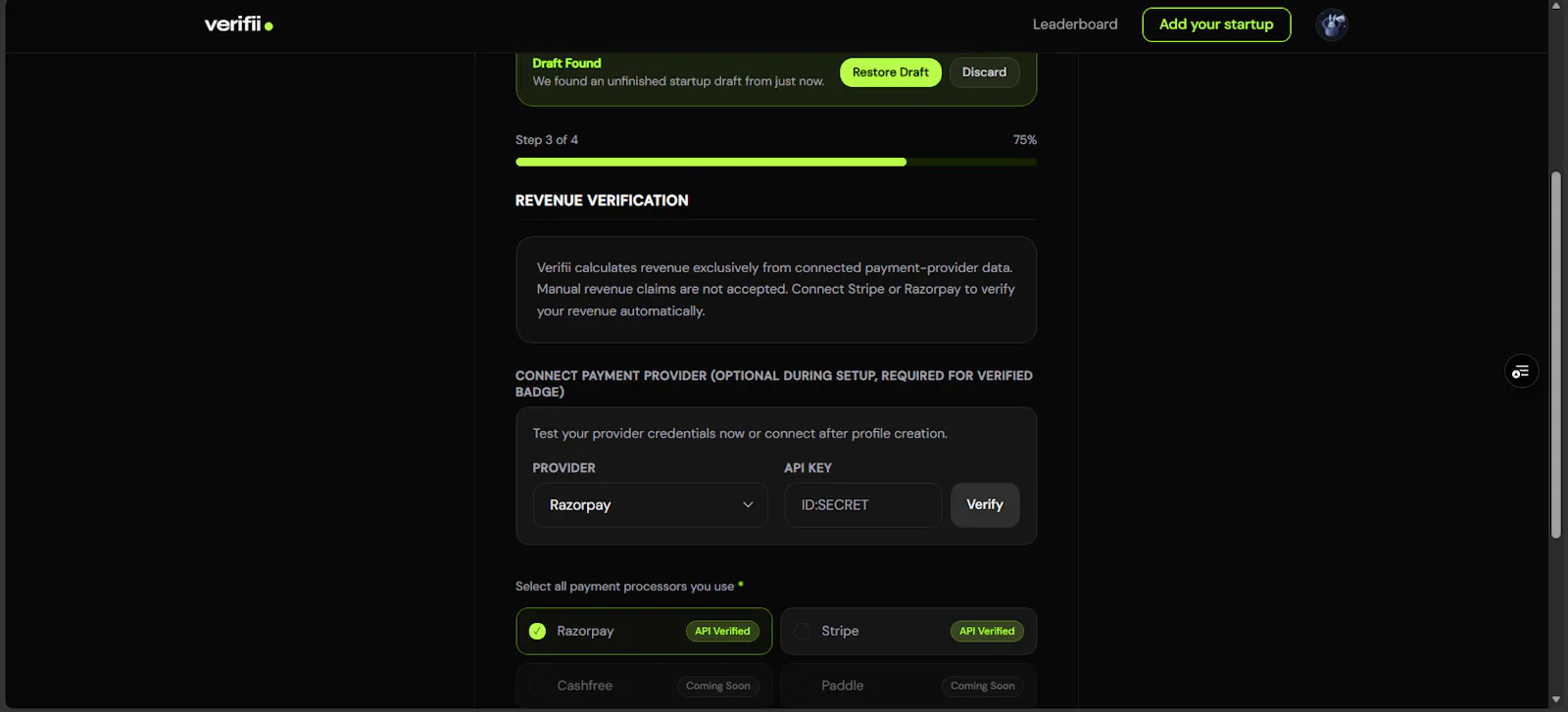Click the page vertical scrollbar thumb
The image size is (1568, 712).
pyautogui.click(x=1555, y=355)
